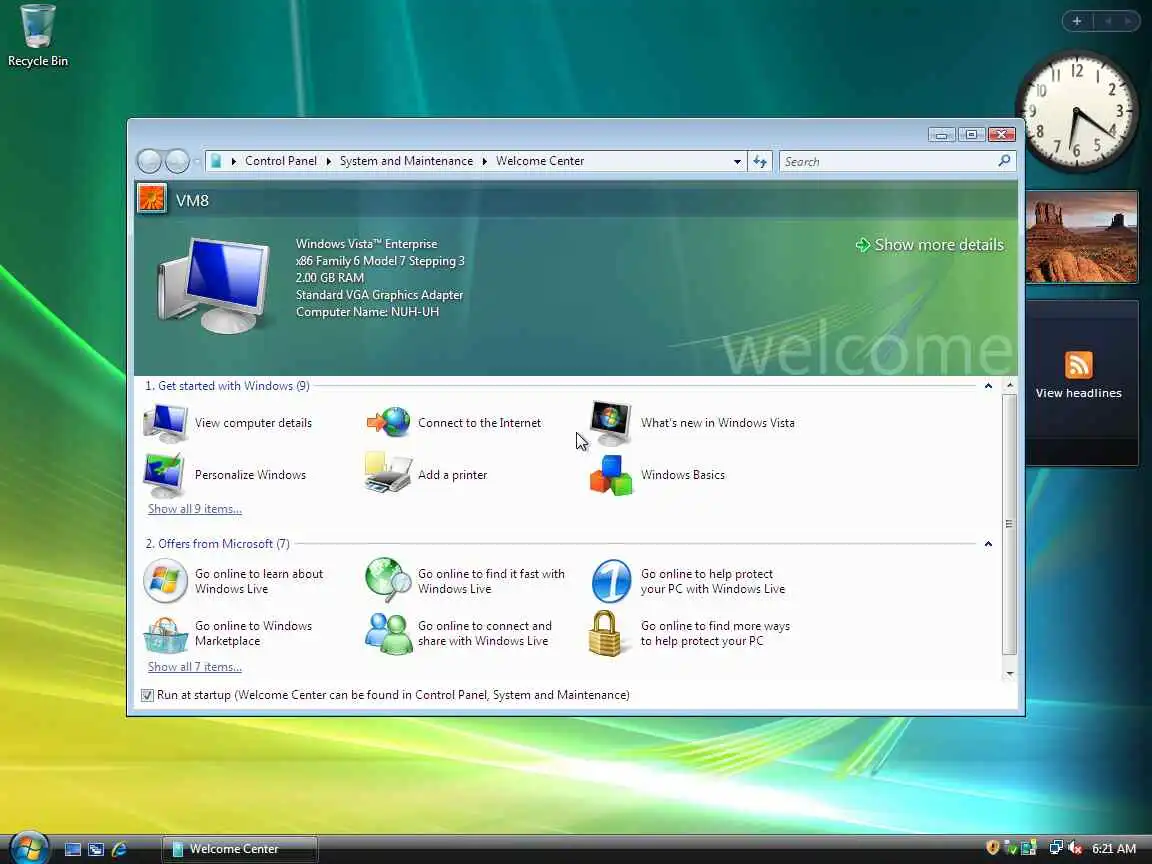1152x864 pixels.
Task: Click the muted volume tray icon
Action: (x=1075, y=848)
